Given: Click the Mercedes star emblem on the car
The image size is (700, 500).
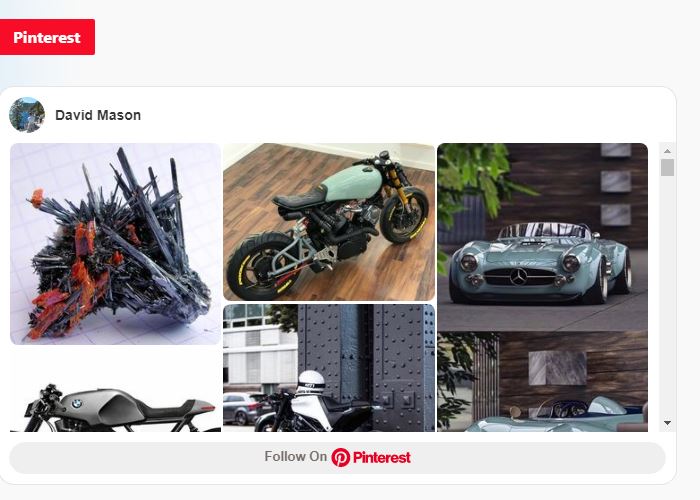Looking at the screenshot, I should [518, 277].
